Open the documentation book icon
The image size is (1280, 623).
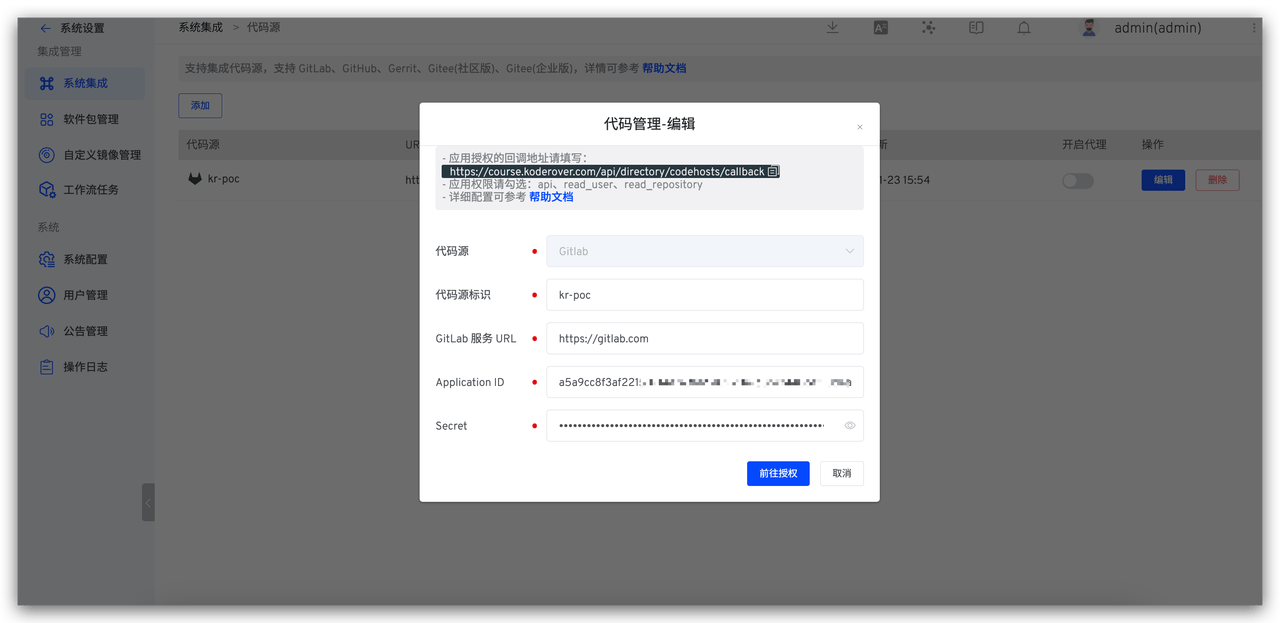[976, 27]
